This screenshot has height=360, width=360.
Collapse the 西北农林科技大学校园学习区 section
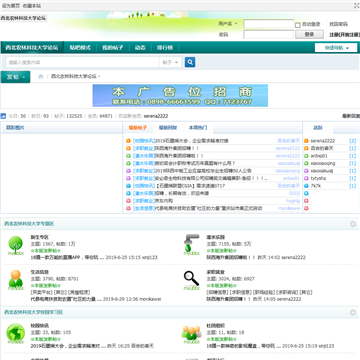[x=353, y=312]
